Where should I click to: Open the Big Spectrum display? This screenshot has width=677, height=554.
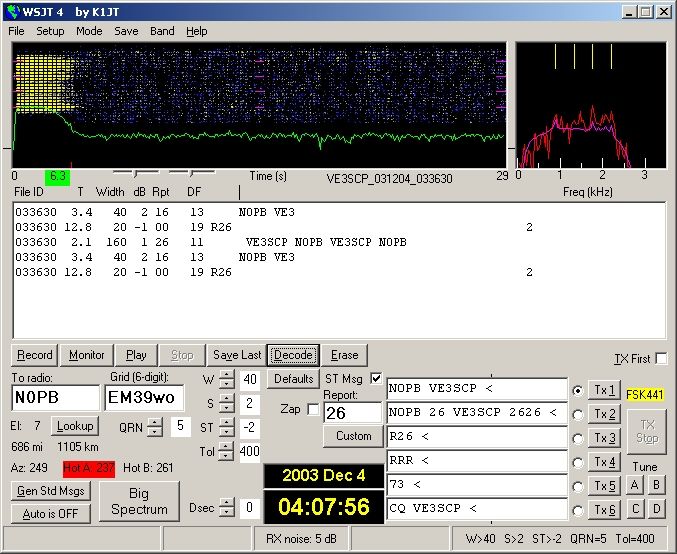pyautogui.click(x=139, y=501)
